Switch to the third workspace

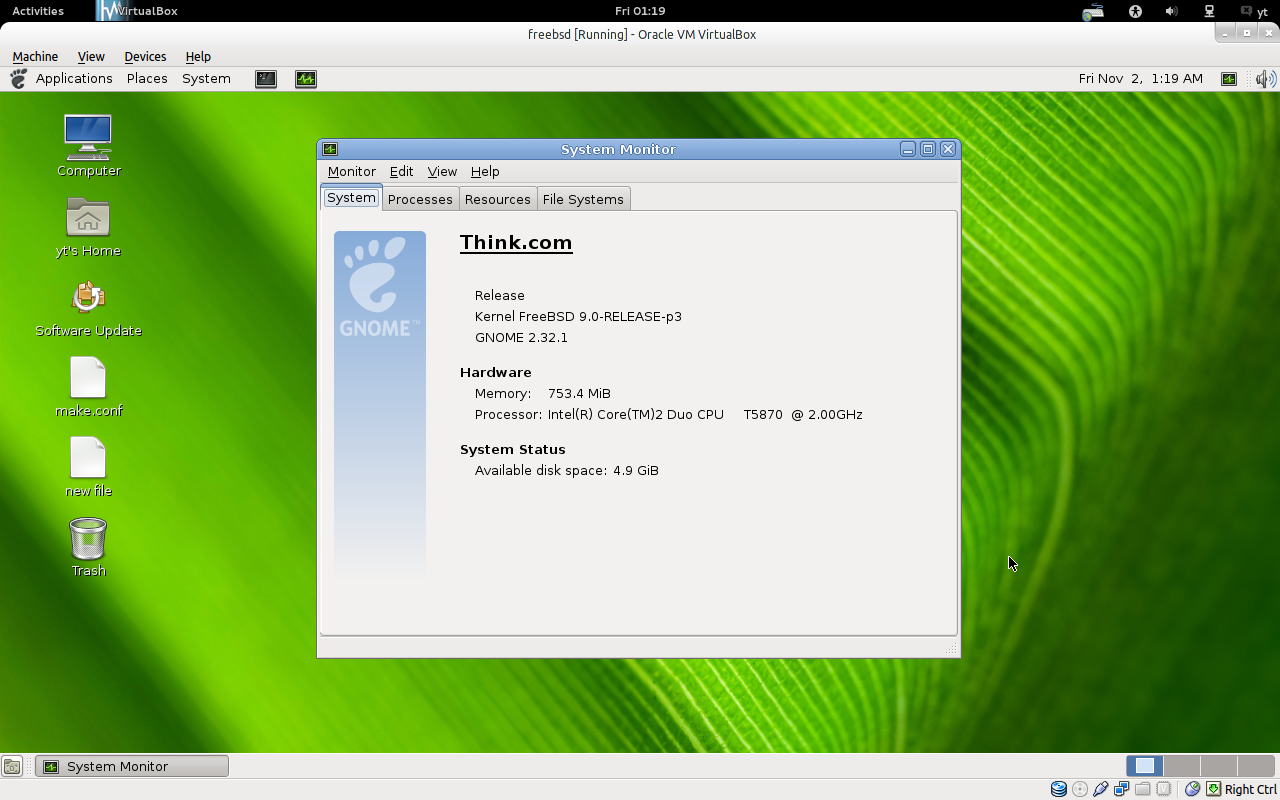(x=1219, y=766)
